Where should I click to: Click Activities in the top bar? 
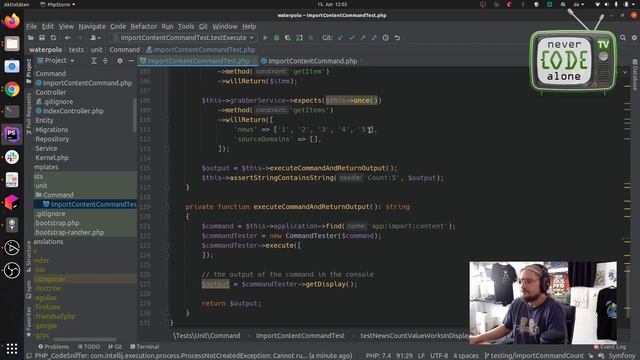coord(16,4)
